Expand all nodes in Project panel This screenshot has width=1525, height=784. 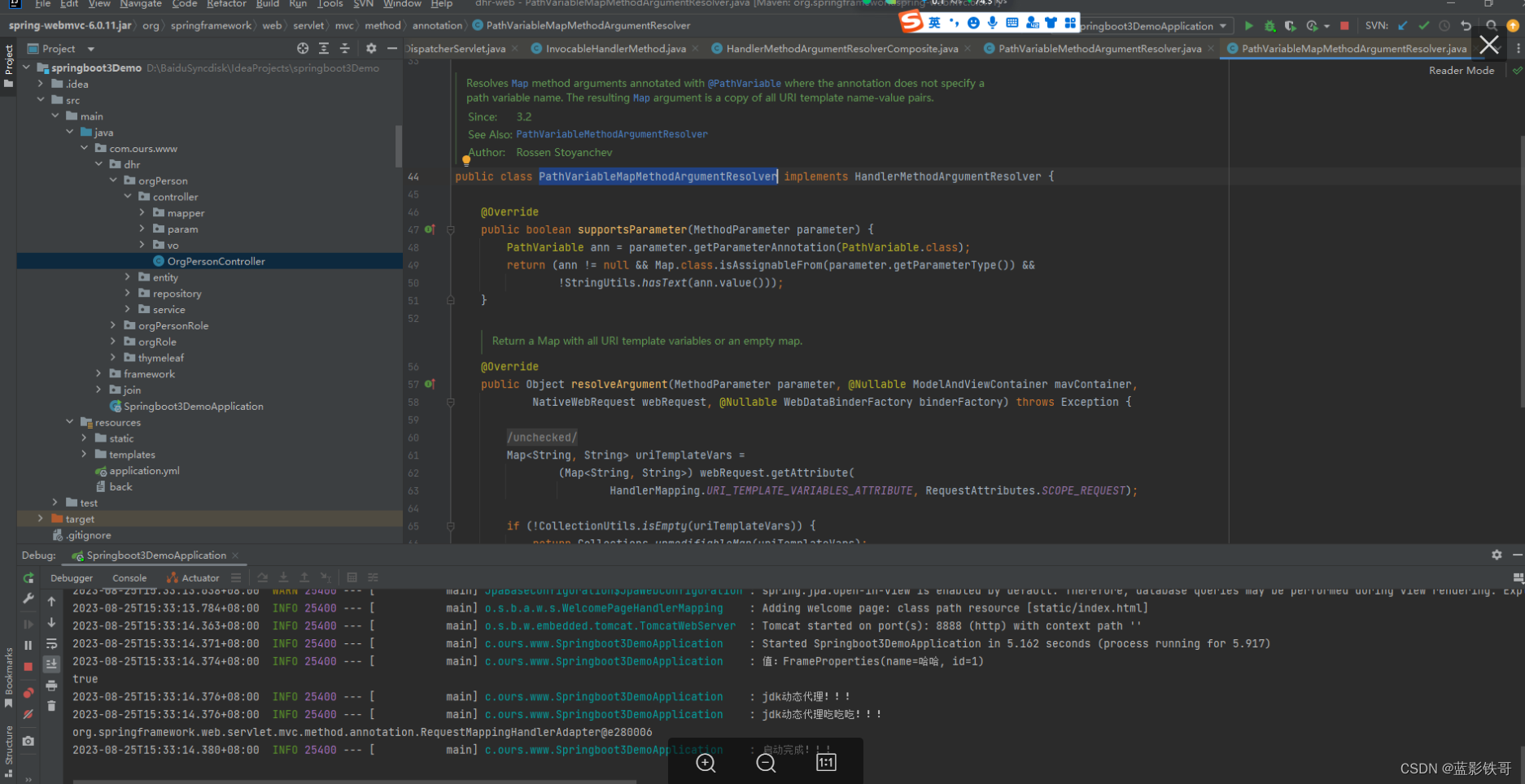[x=324, y=49]
